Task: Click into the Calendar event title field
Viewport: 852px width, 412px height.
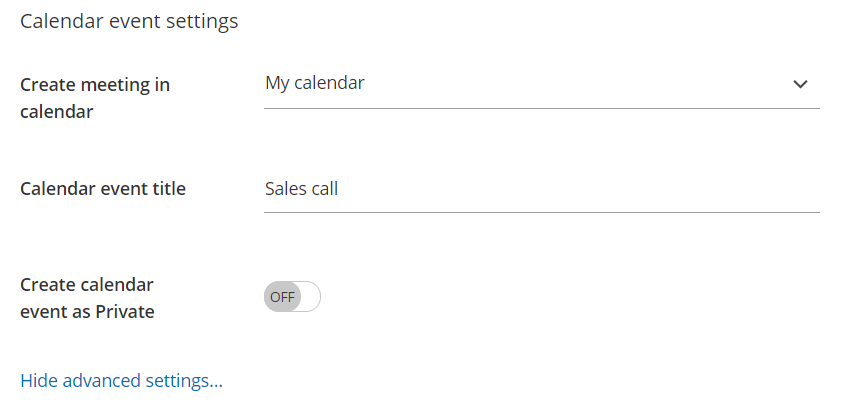Action: pos(541,188)
